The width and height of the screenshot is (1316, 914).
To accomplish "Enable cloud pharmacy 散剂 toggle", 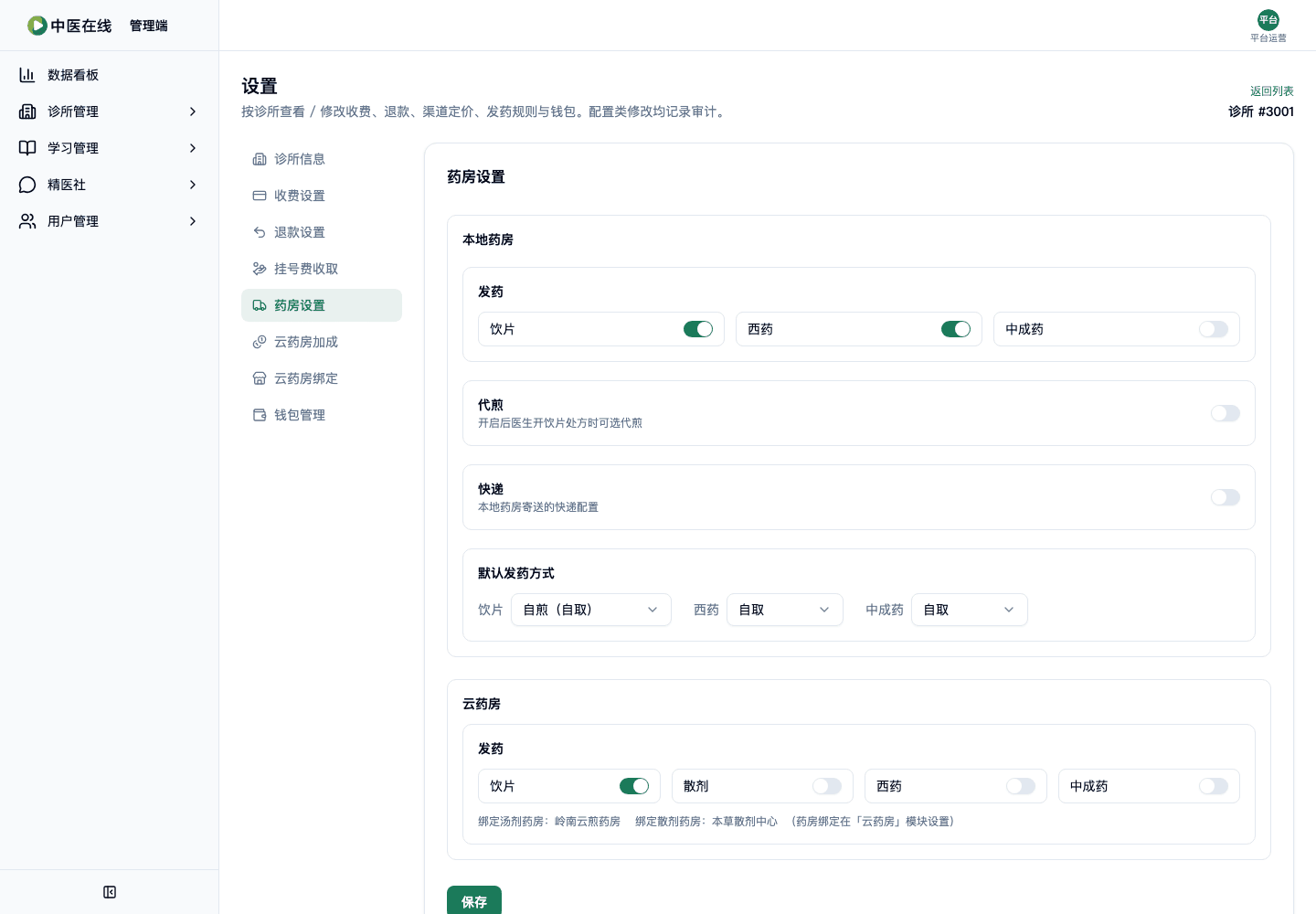I will tap(827, 786).
